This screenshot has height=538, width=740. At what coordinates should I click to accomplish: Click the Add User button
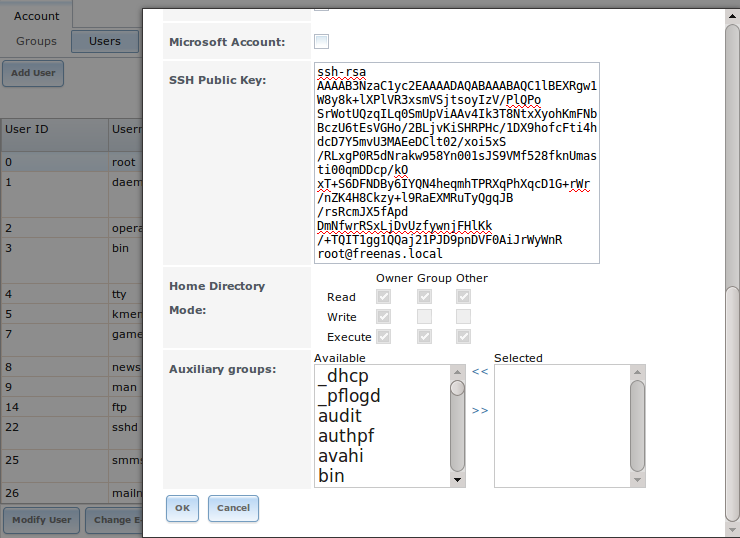tap(33, 73)
